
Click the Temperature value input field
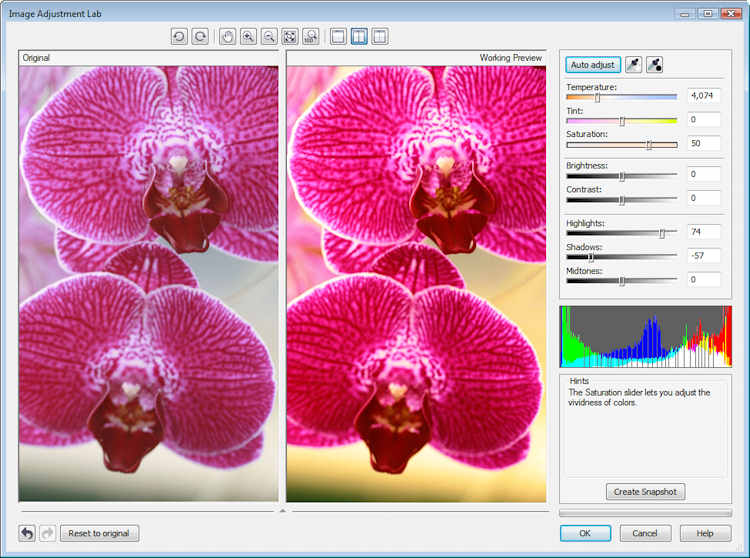coord(703,96)
